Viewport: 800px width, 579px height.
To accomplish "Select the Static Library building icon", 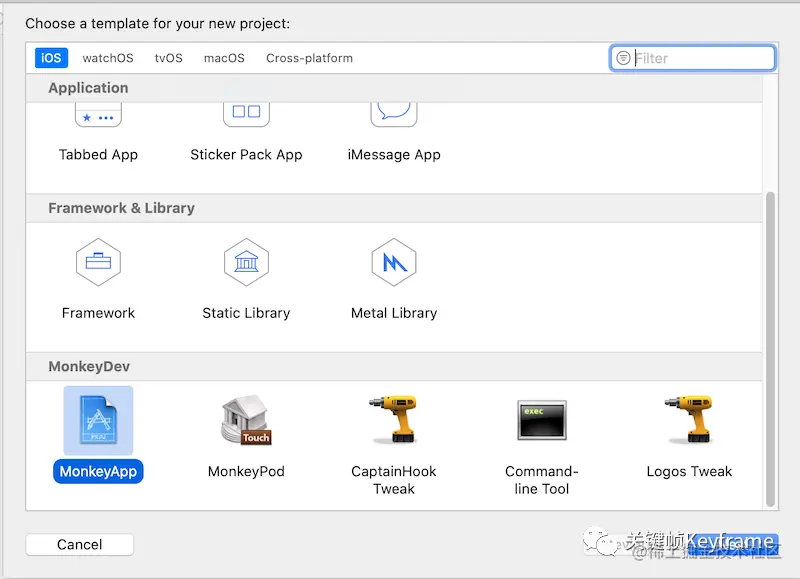I will [246, 262].
